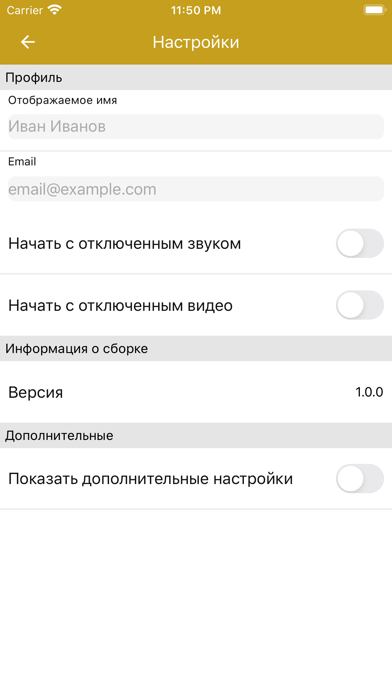This screenshot has width=392, height=696.
Task: Tap the Wi-Fi status icon
Action: click(55, 10)
